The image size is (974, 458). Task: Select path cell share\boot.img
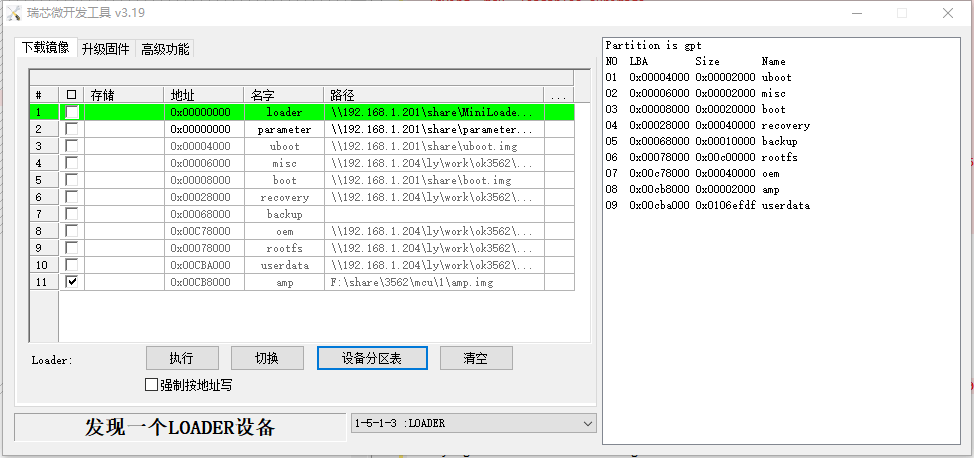pos(434,180)
